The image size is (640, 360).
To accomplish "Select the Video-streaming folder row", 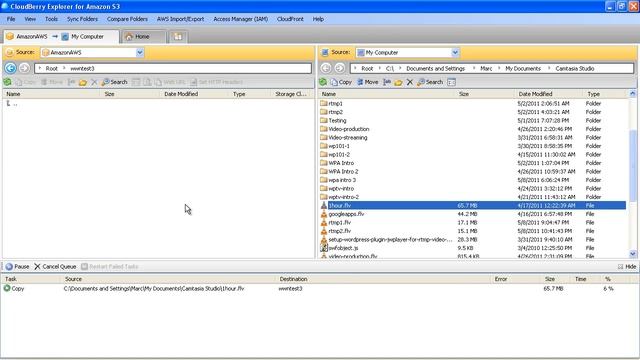I will (x=473, y=138).
